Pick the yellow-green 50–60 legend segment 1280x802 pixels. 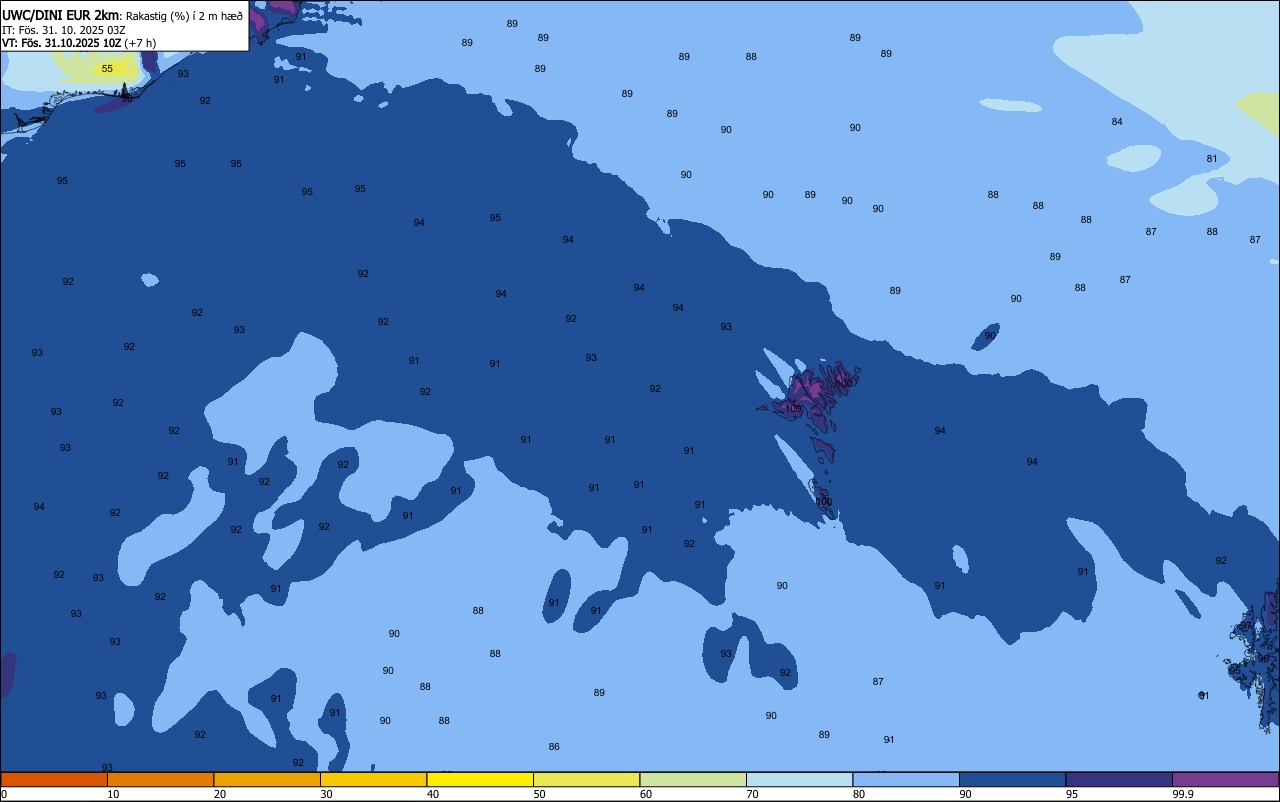[586, 779]
